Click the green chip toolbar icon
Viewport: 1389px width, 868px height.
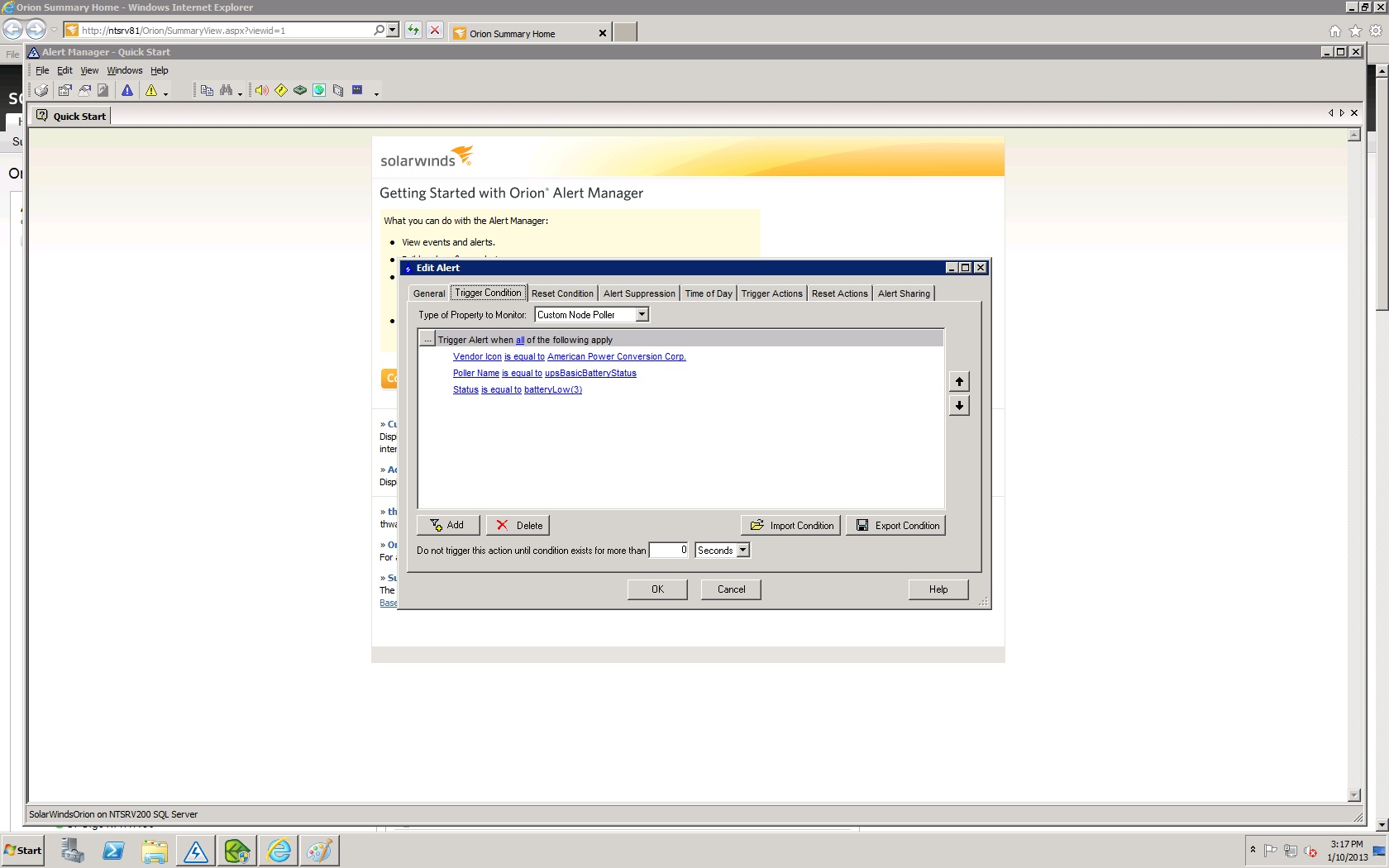(x=300, y=91)
